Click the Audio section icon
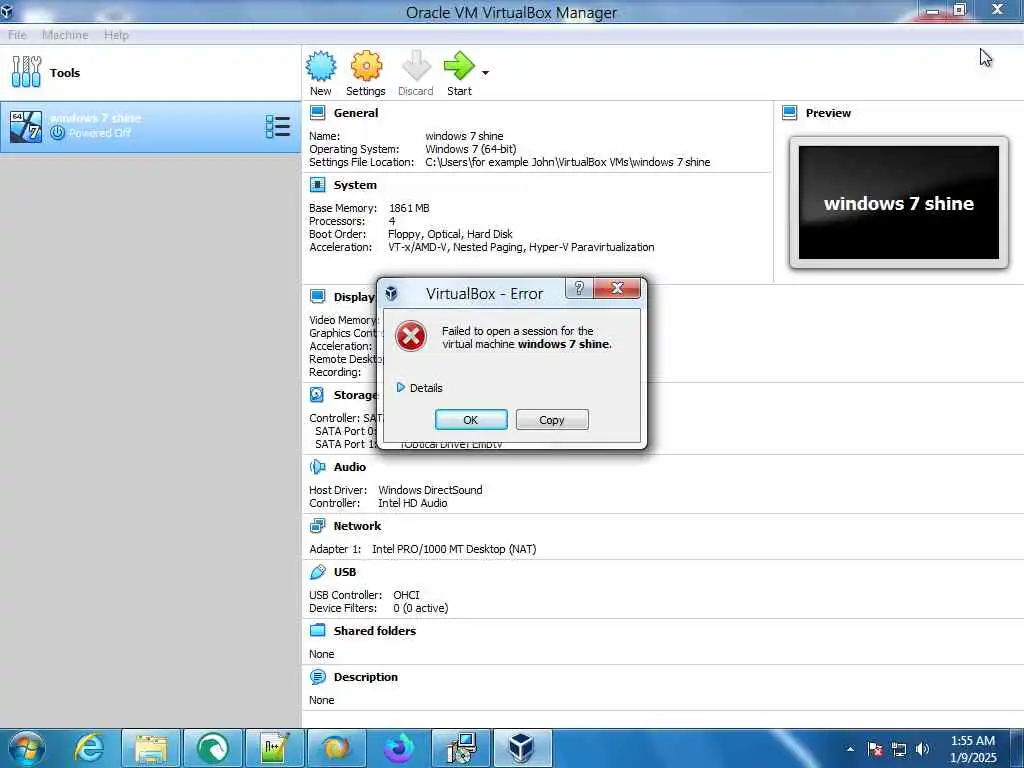 (317, 467)
